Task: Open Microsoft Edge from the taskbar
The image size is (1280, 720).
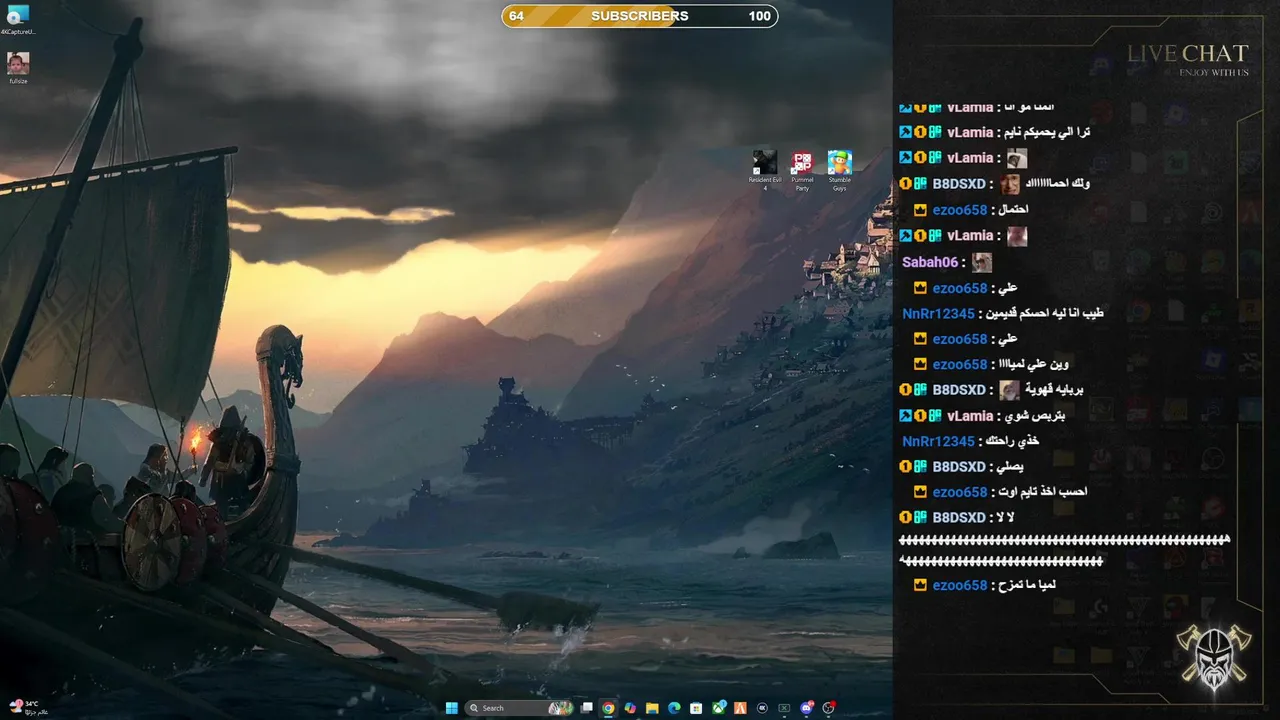Action: click(x=674, y=708)
